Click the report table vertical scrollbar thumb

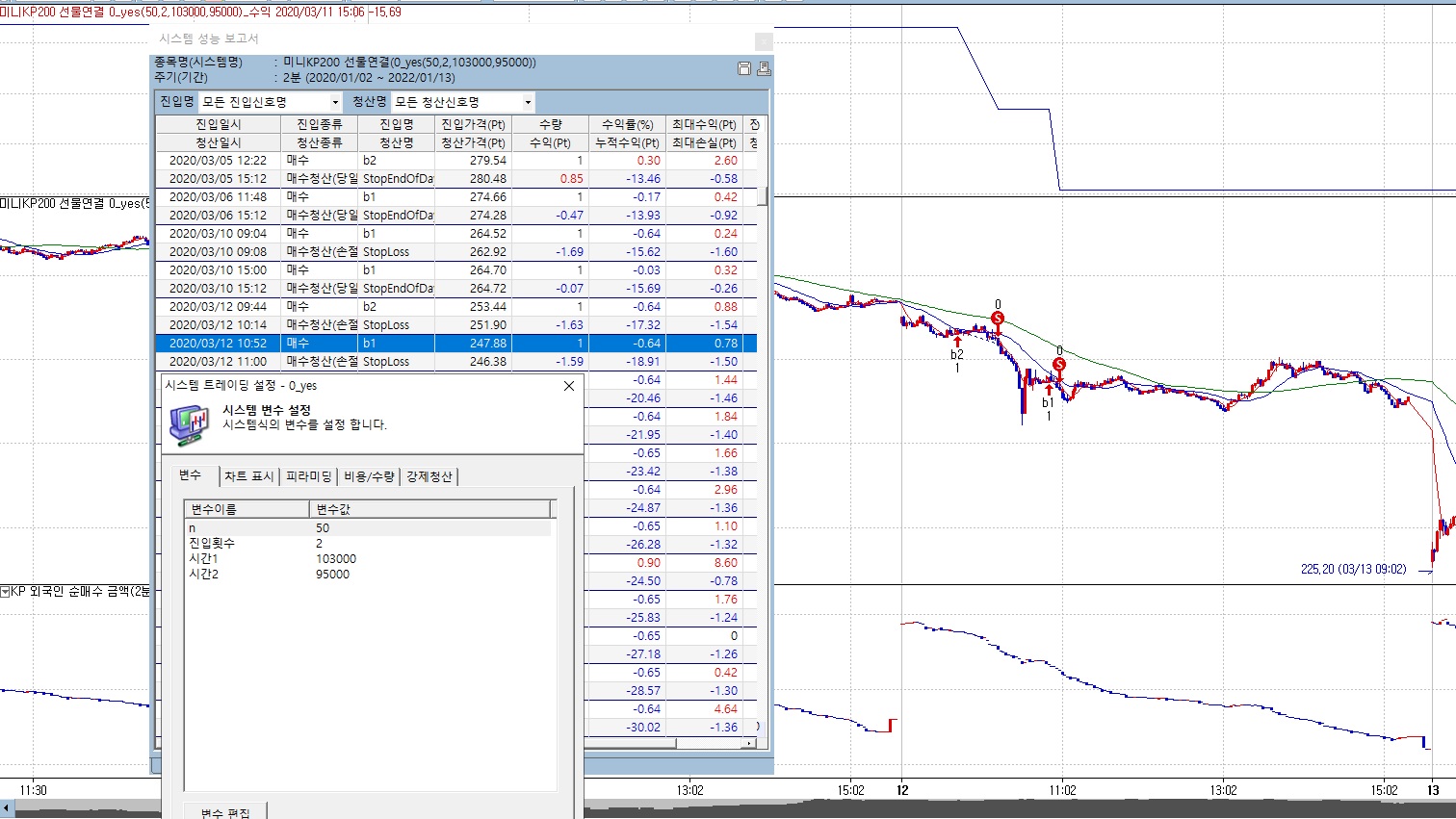click(764, 196)
